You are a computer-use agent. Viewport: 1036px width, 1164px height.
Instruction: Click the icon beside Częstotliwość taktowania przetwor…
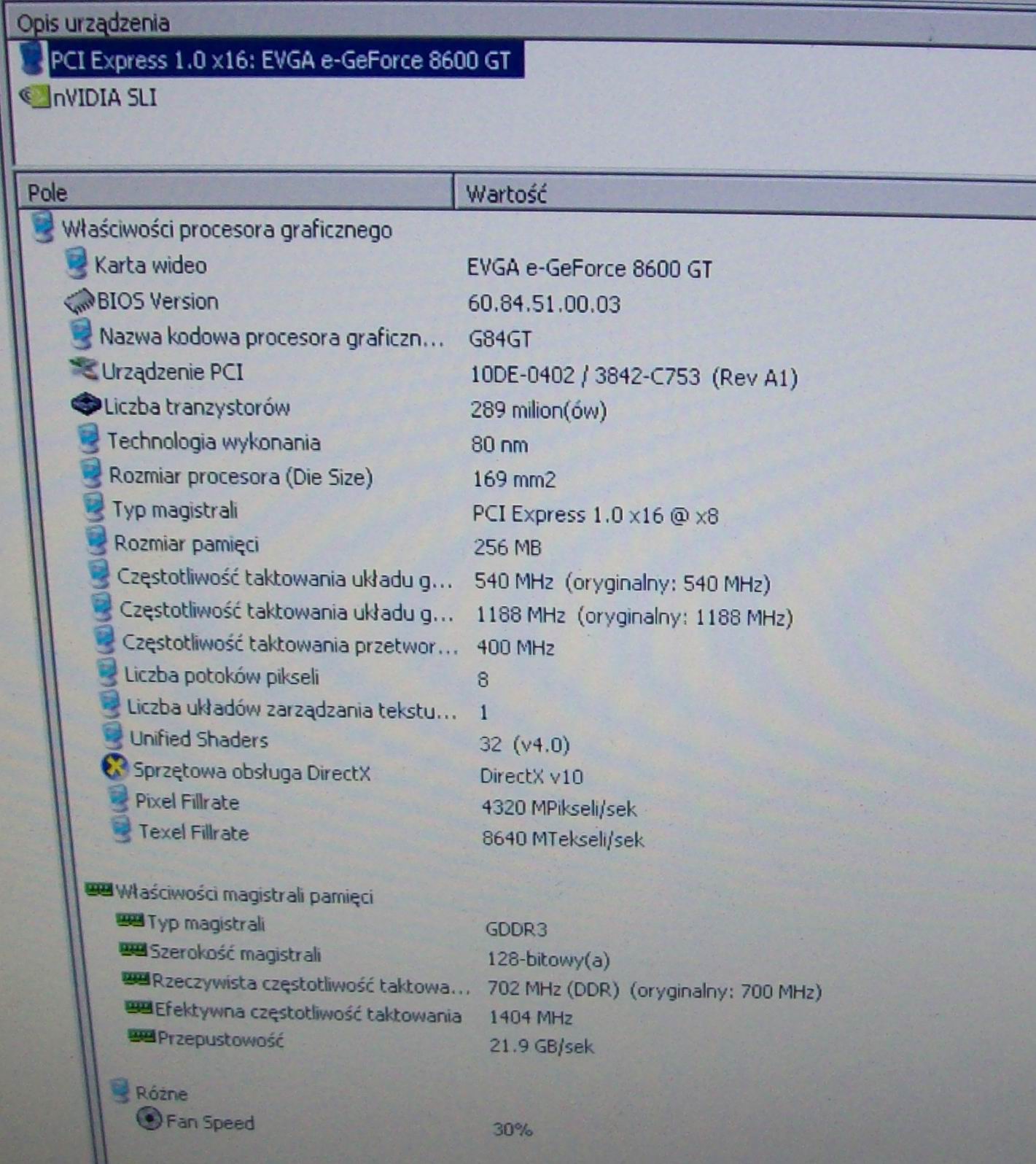pyautogui.click(x=104, y=641)
